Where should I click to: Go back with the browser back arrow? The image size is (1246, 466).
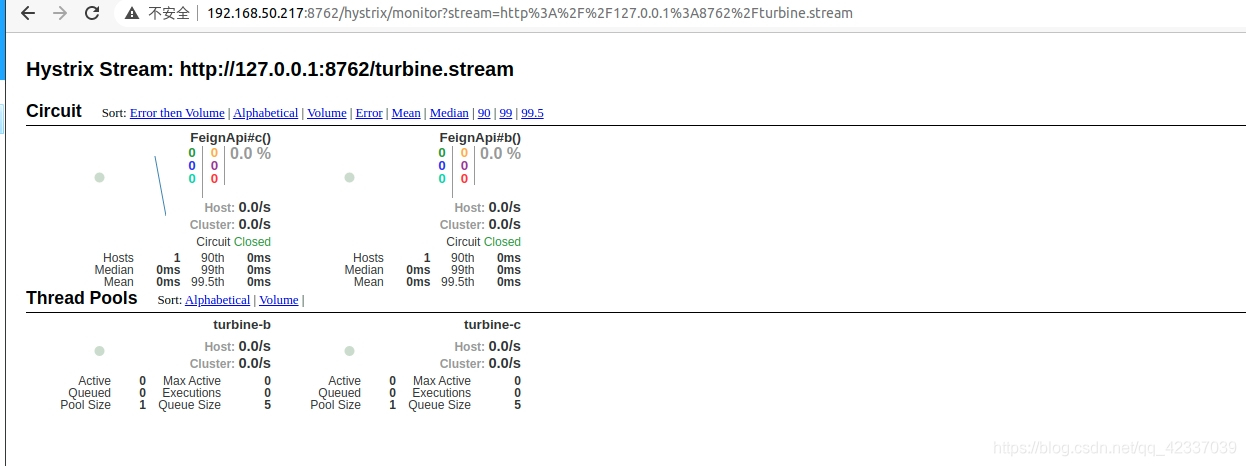(28, 14)
